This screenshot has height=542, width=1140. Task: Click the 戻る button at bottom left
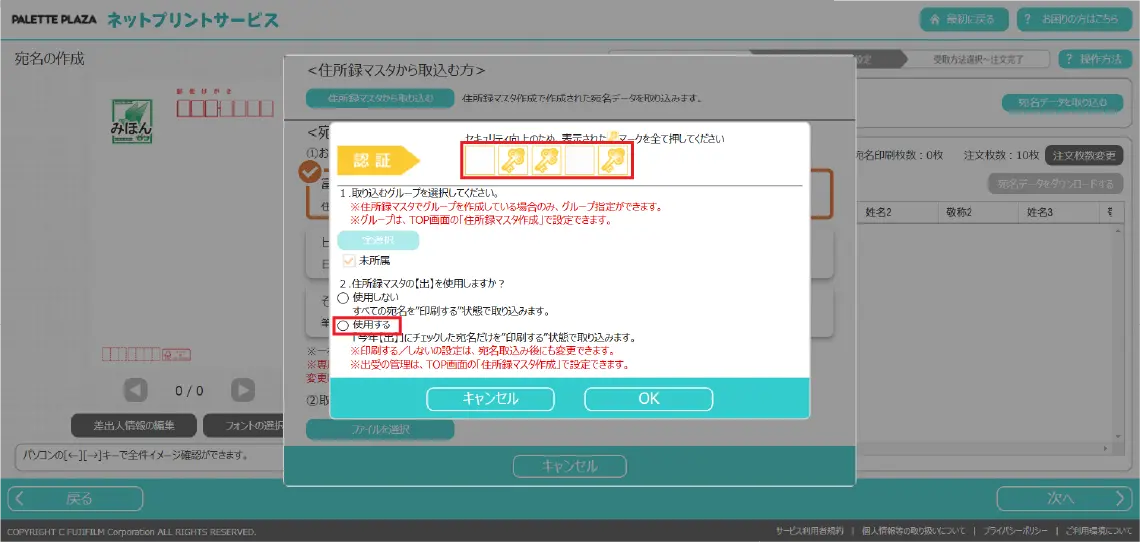point(76,499)
